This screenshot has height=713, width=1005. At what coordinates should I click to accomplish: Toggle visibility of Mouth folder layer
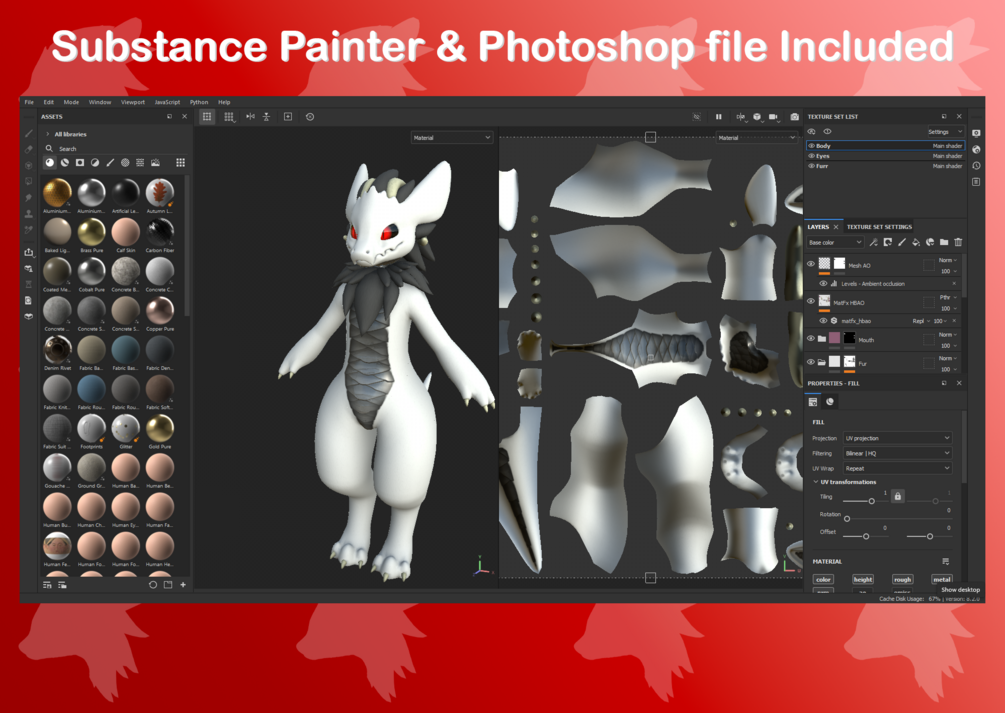coord(811,339)
